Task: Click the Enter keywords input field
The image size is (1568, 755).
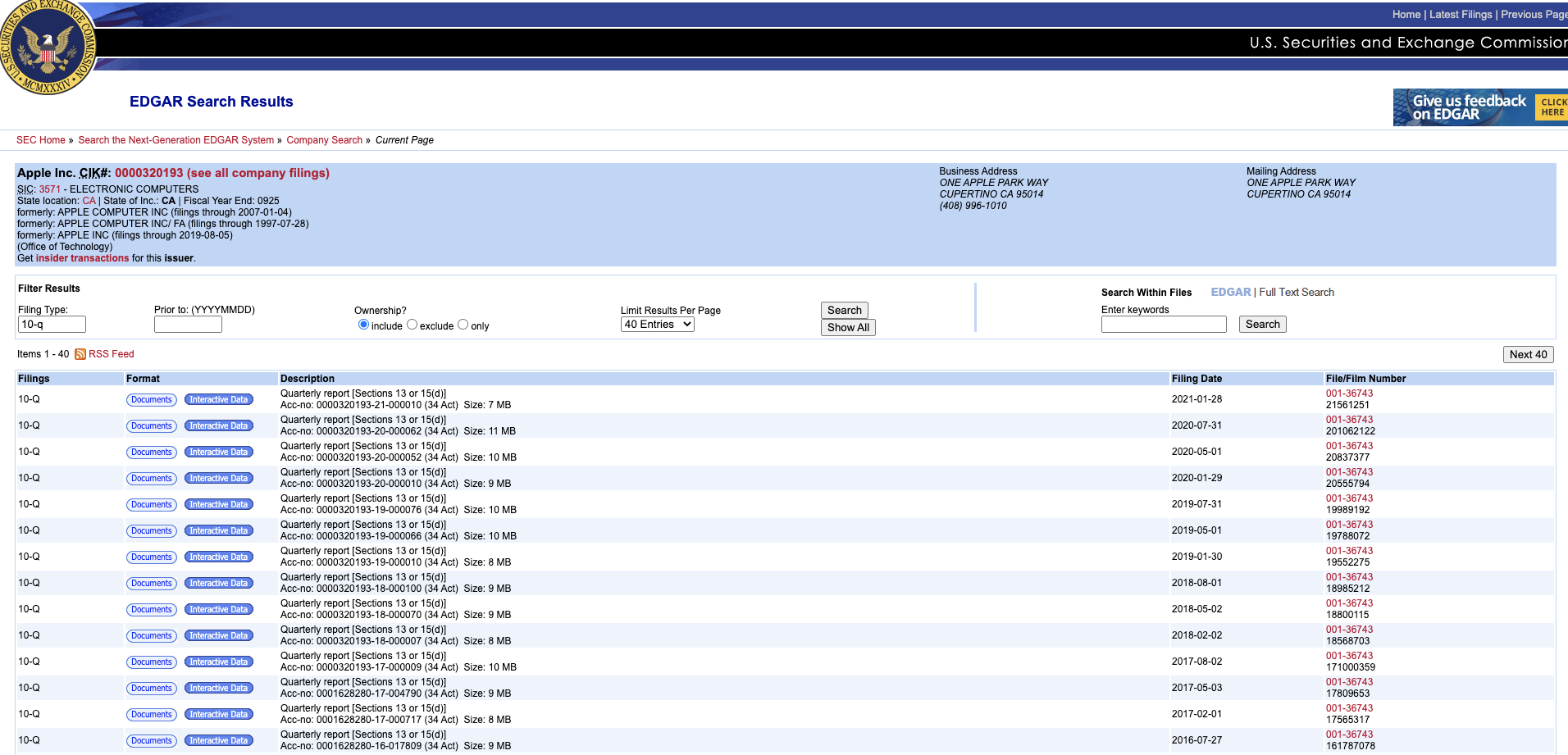Action: (1164, 325)
